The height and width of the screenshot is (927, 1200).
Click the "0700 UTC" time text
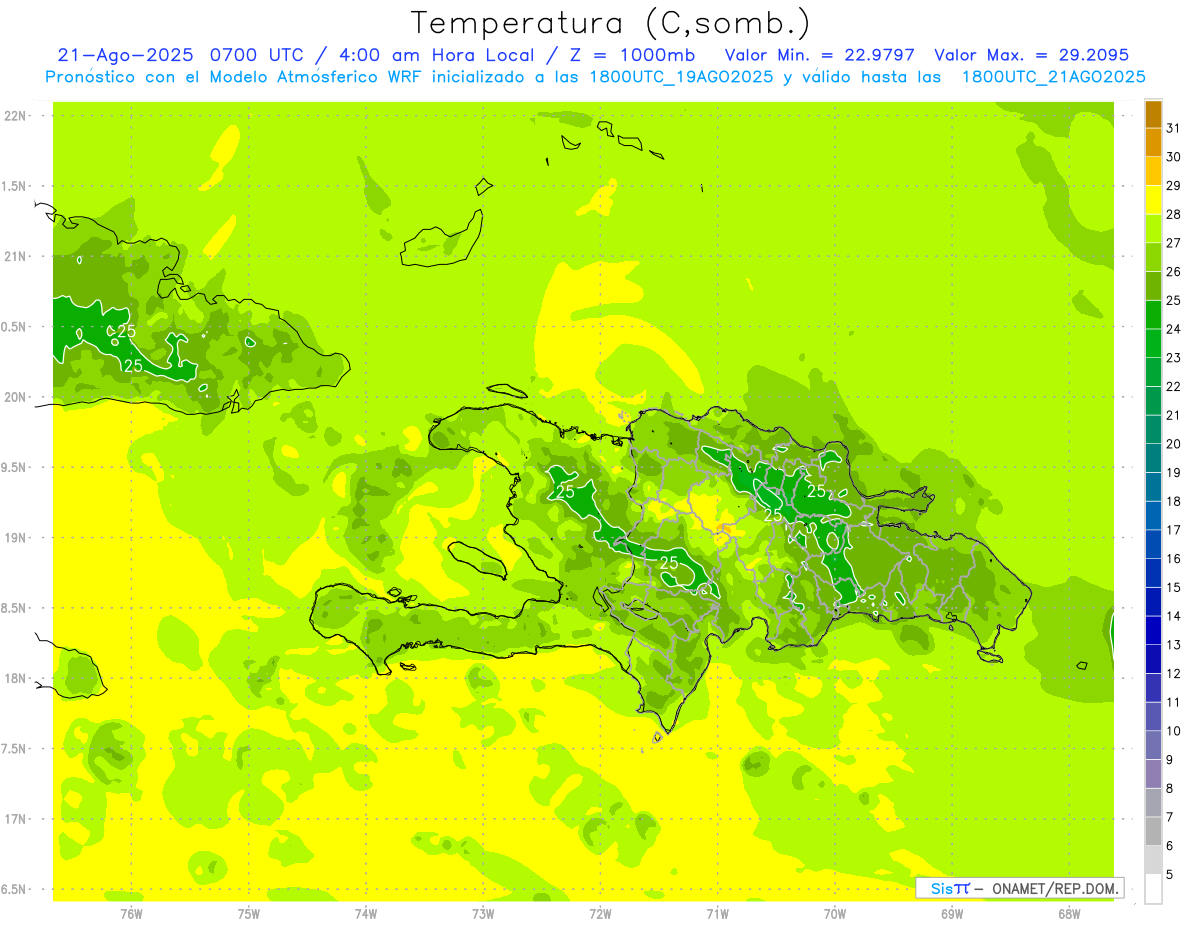261,55
